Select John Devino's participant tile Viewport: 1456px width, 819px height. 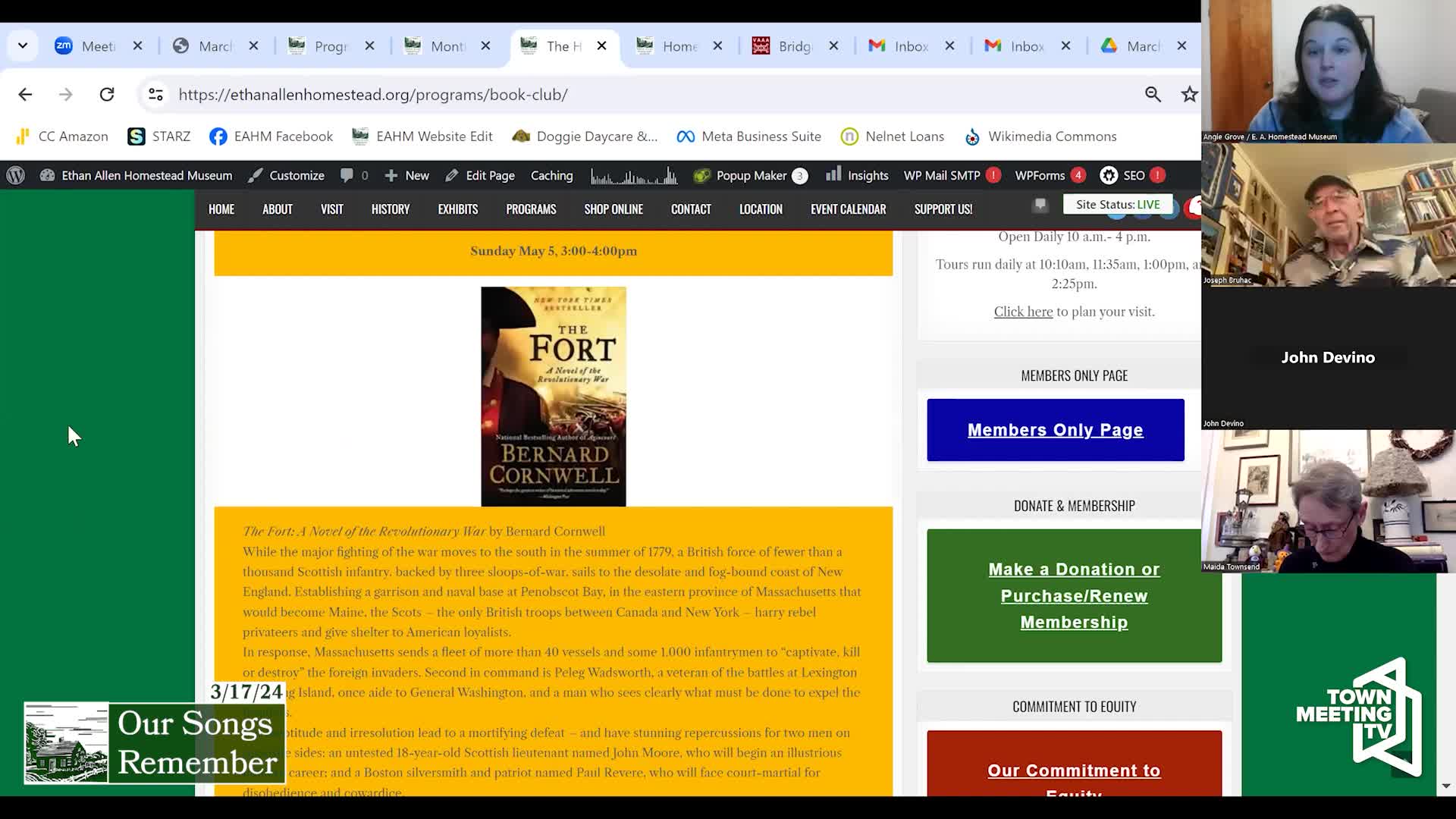pyautogui.click(x=1329, y=358)
